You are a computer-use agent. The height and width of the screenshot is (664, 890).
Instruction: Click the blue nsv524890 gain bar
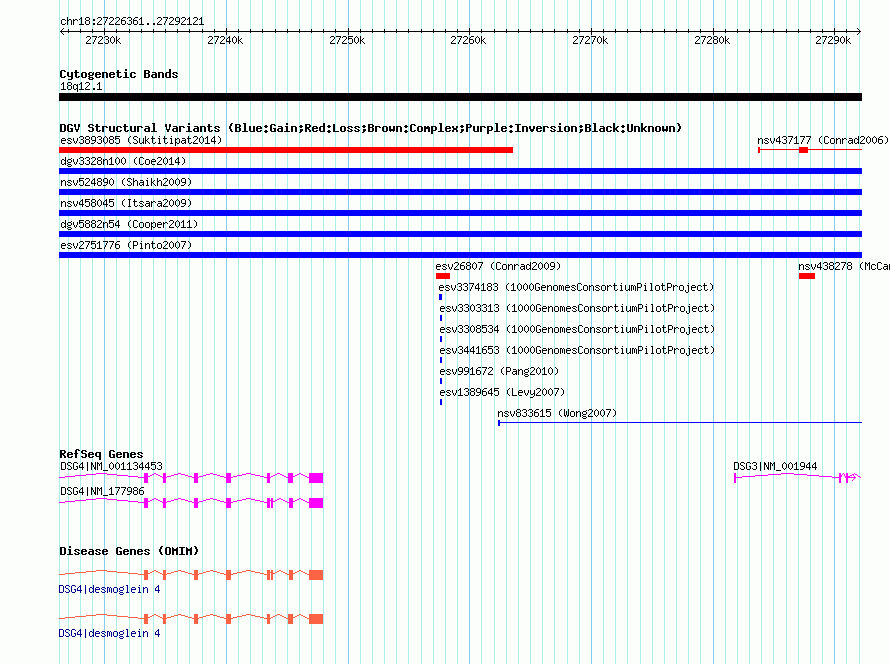pyautogui.click(x=460, y=192)
